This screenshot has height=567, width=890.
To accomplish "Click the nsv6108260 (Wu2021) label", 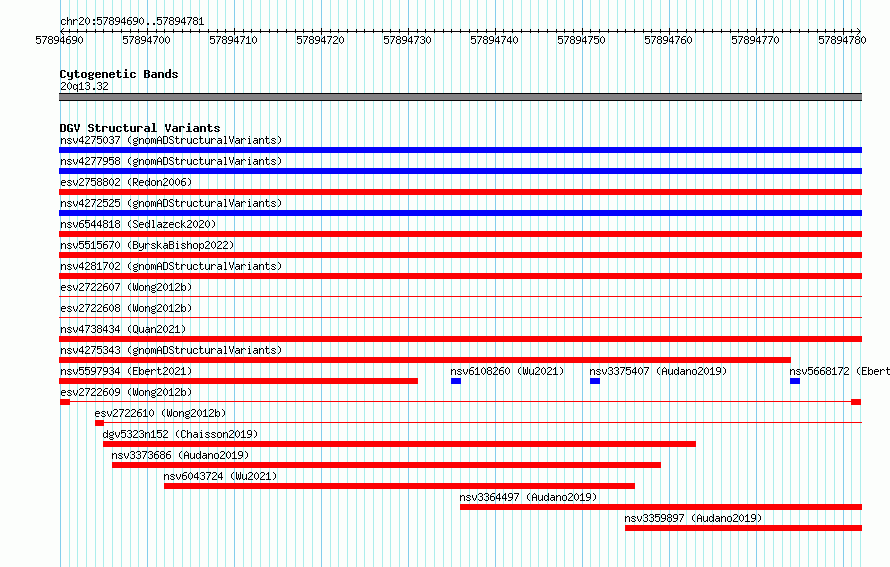I will click(507, 371).
